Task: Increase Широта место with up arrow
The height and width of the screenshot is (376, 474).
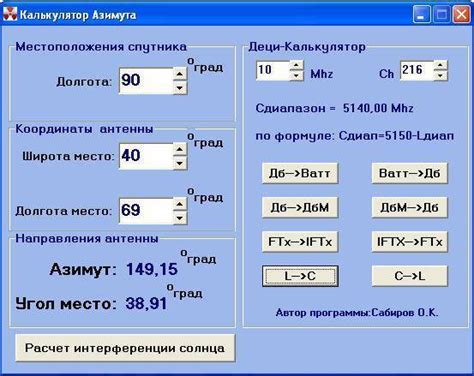Action: pyautogui.click(x=180, y=150)
